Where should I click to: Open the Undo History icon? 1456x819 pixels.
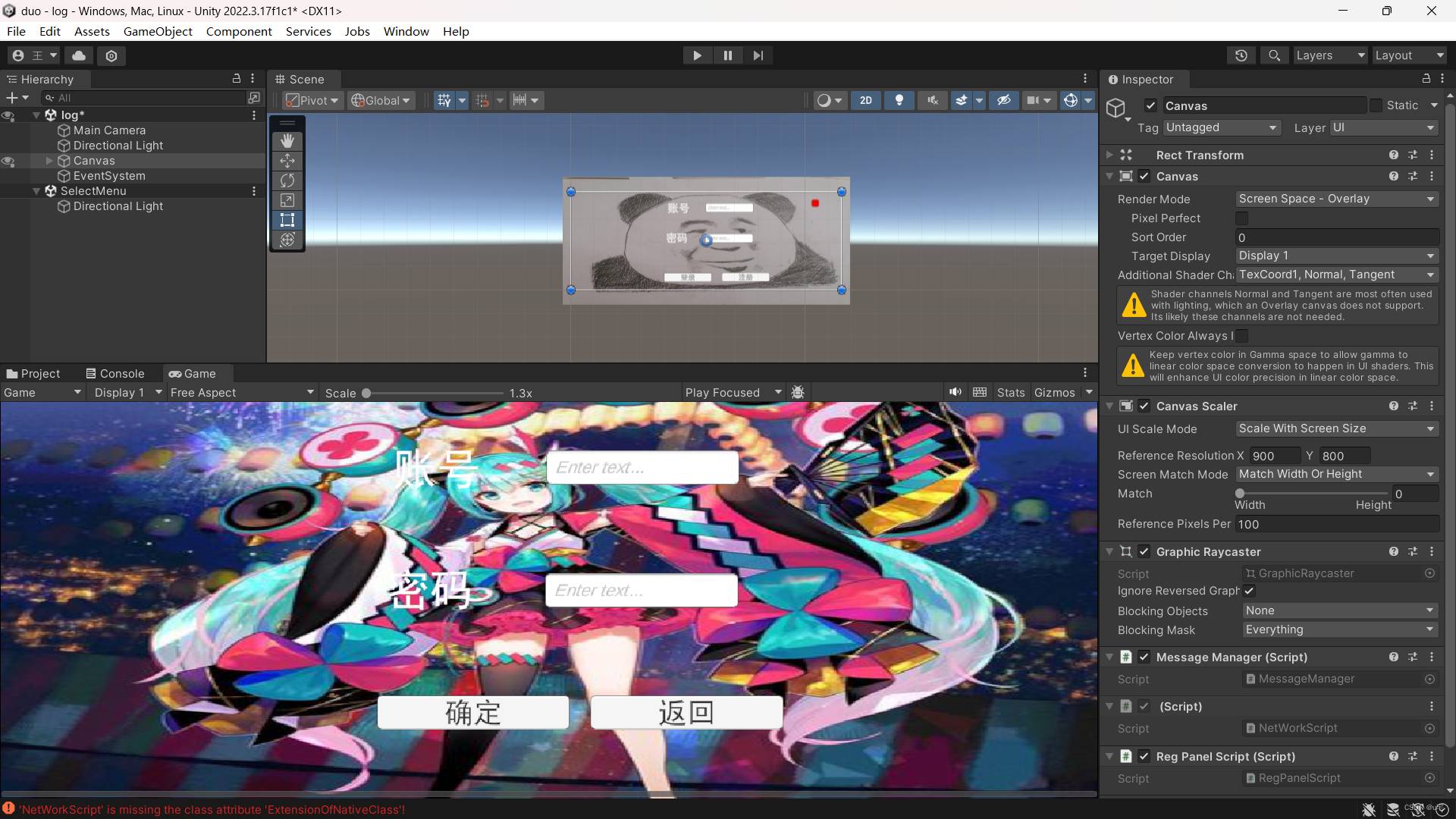click(1241, 55)
